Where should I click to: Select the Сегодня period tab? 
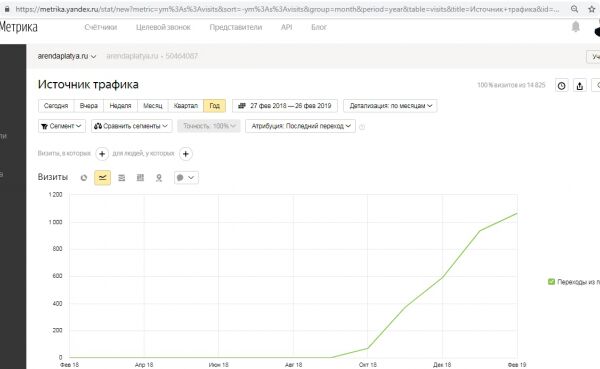point(56,106)
